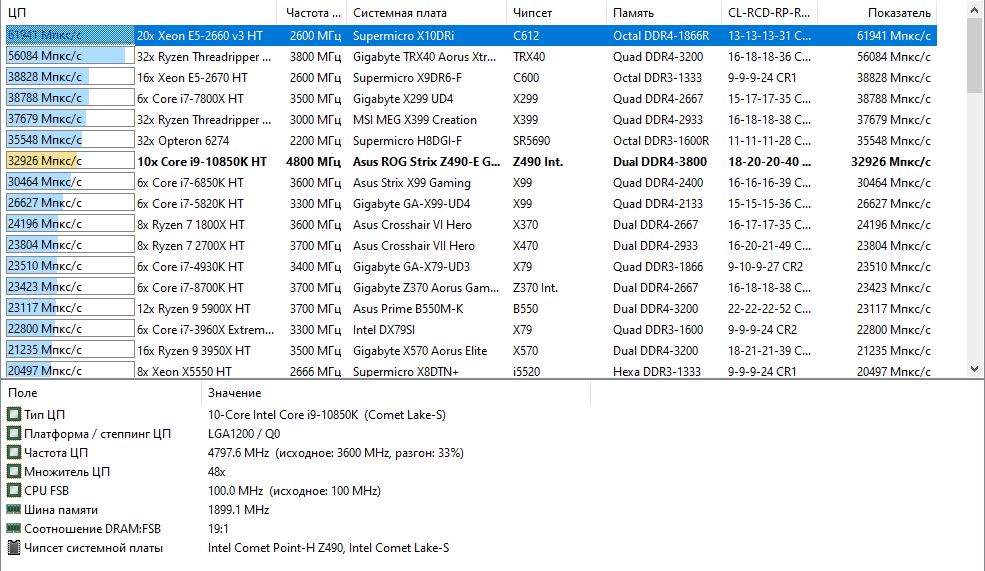The image size is (985, 571).
Task: Select the 12x Ryzen 9 5900X HT row
Action: pos(471,308)
